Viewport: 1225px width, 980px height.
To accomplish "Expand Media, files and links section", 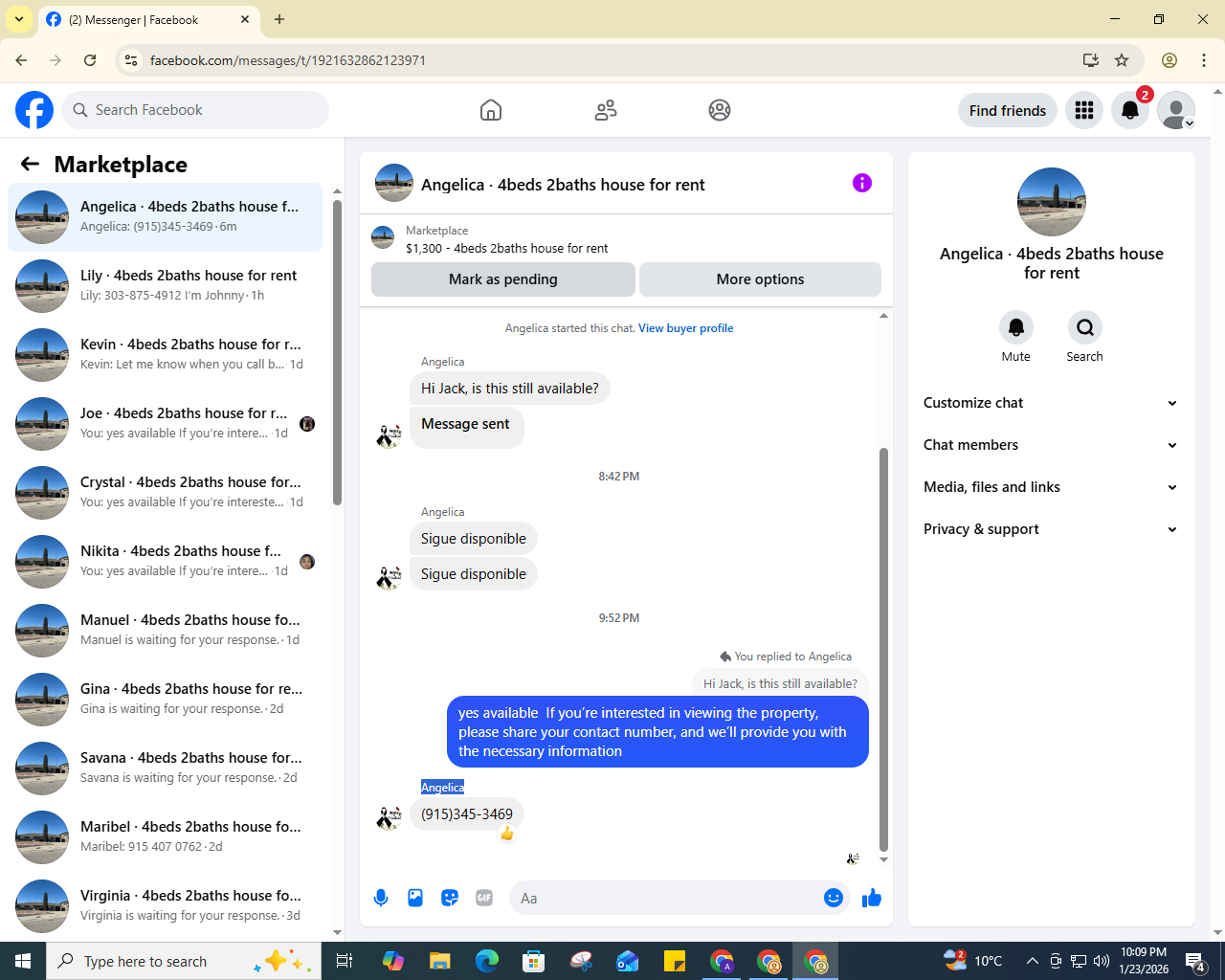I will [1051, 487].
